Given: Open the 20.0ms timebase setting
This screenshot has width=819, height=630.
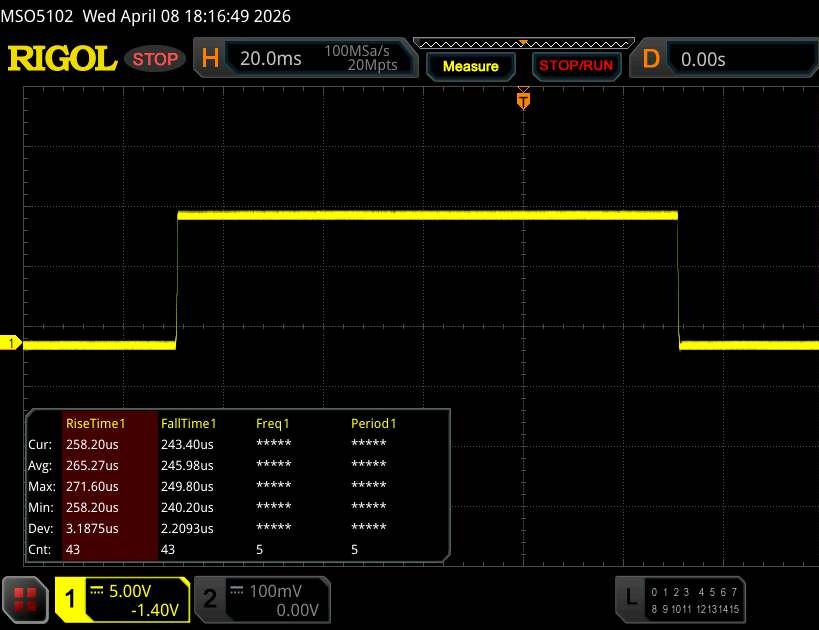Looking at the screenshot, I should click(x=270, y=59).
